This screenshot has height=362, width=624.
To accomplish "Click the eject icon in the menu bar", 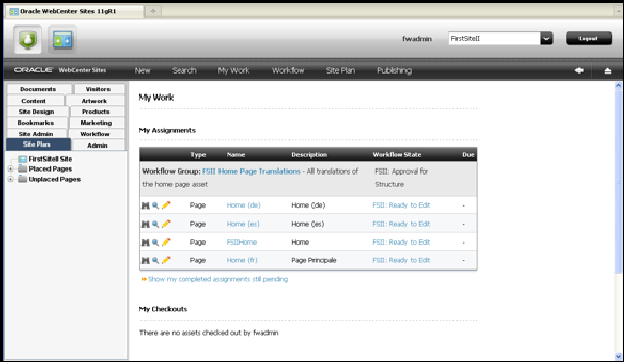I will click(608, 71).
